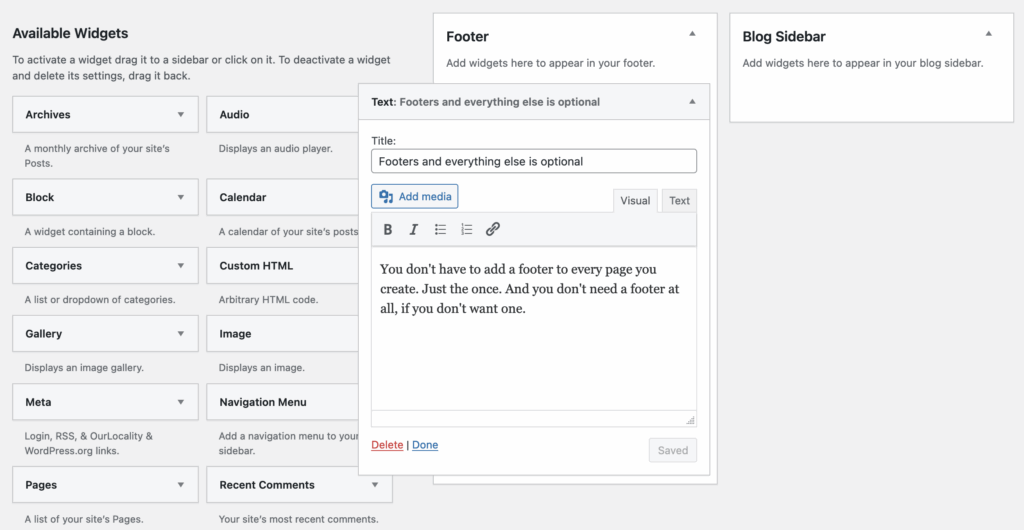Switch to the Text editor tab
Viewport: 1024px width, 530px height.
point(679,201)
